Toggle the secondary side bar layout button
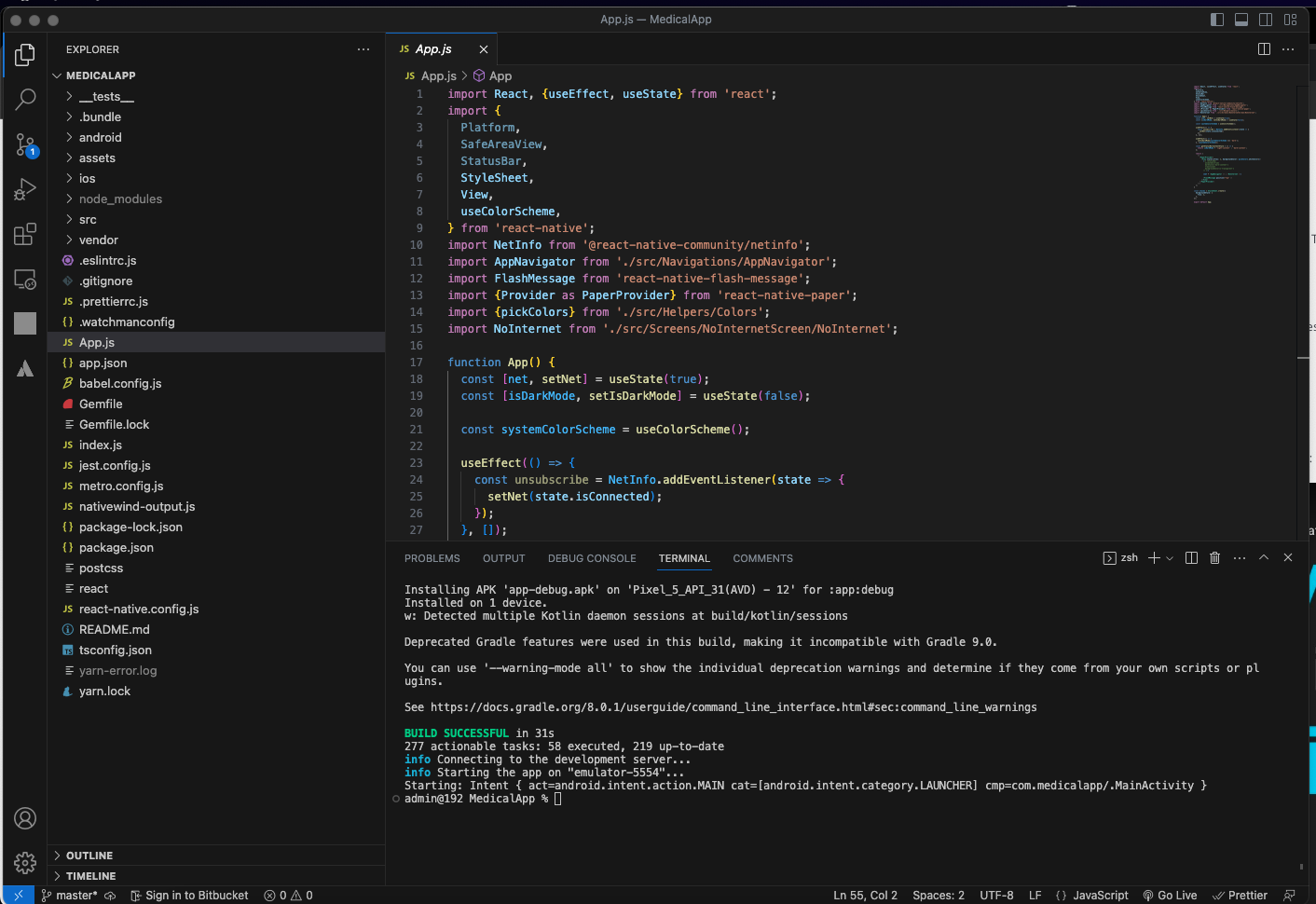The height and width of the screenshot is (904, 1316). (x=1266, y=20)
